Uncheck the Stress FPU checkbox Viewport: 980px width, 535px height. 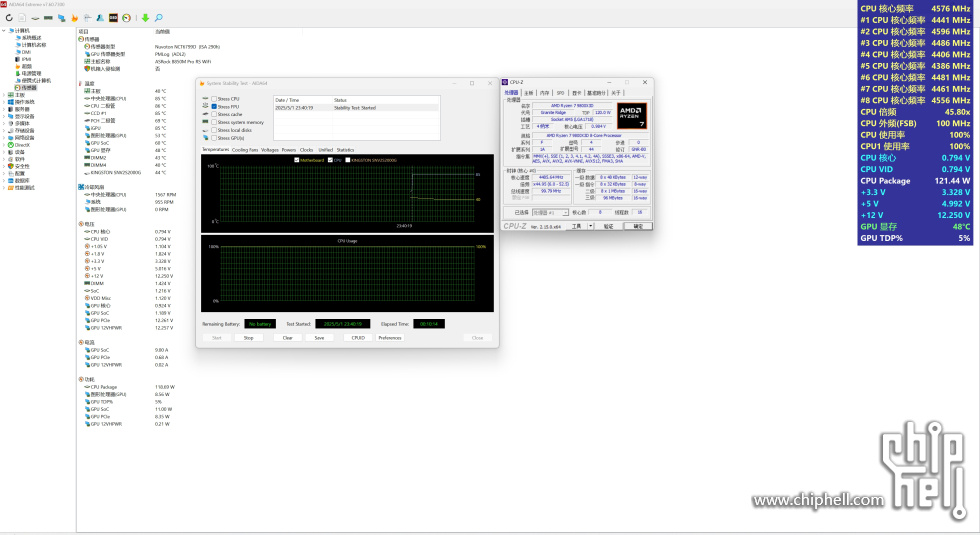tap(214, 107)
